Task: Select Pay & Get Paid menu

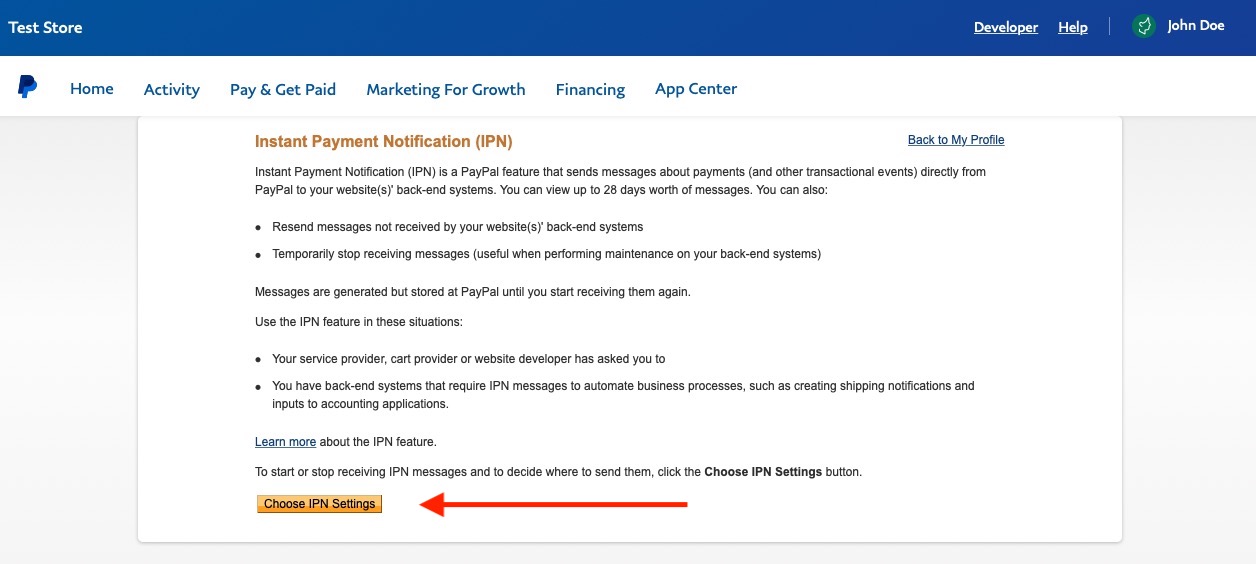Action: [283, 89]
